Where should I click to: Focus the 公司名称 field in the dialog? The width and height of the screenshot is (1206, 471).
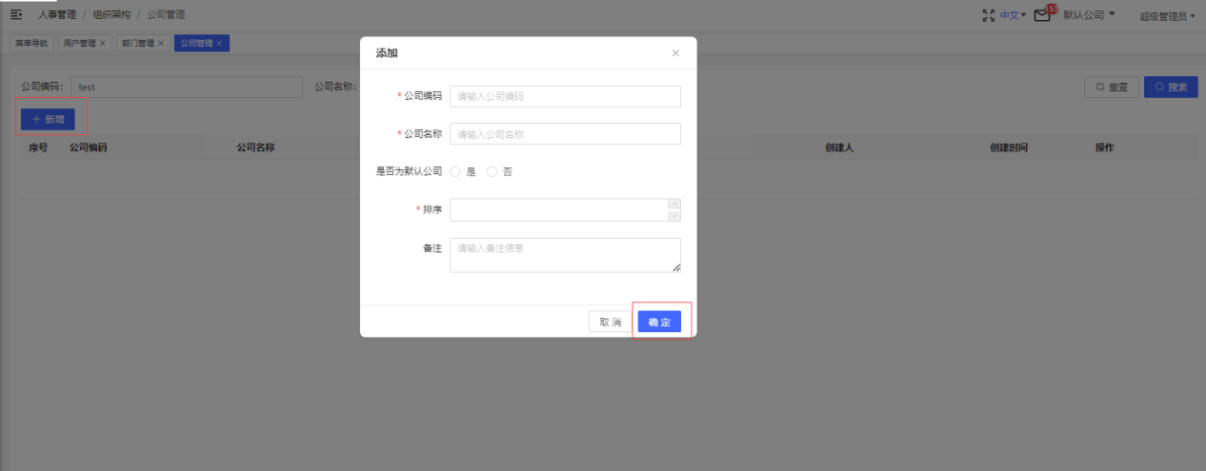565,134
